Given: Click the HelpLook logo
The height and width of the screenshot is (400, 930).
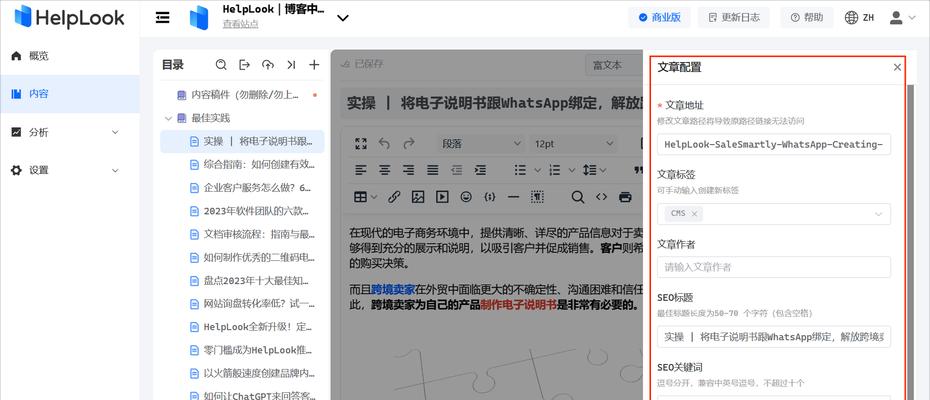Looking at the screenshot, I should (69, 17).
